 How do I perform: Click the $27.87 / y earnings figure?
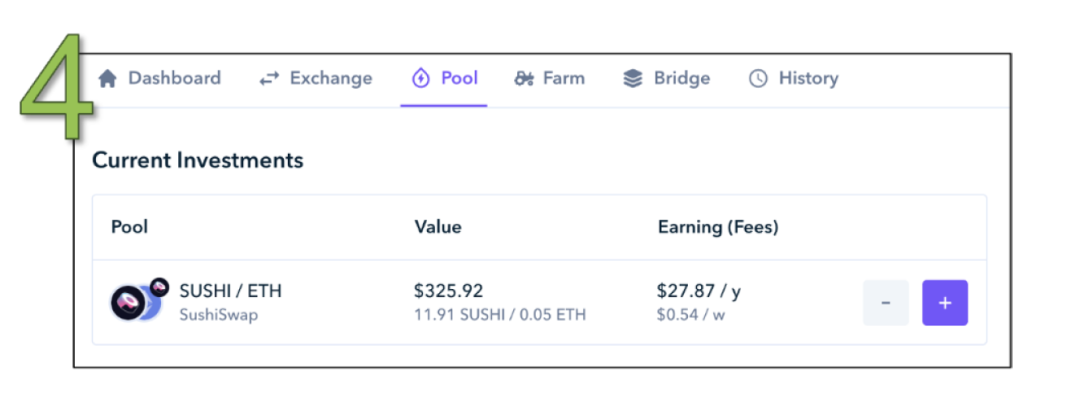click(699, 291)
